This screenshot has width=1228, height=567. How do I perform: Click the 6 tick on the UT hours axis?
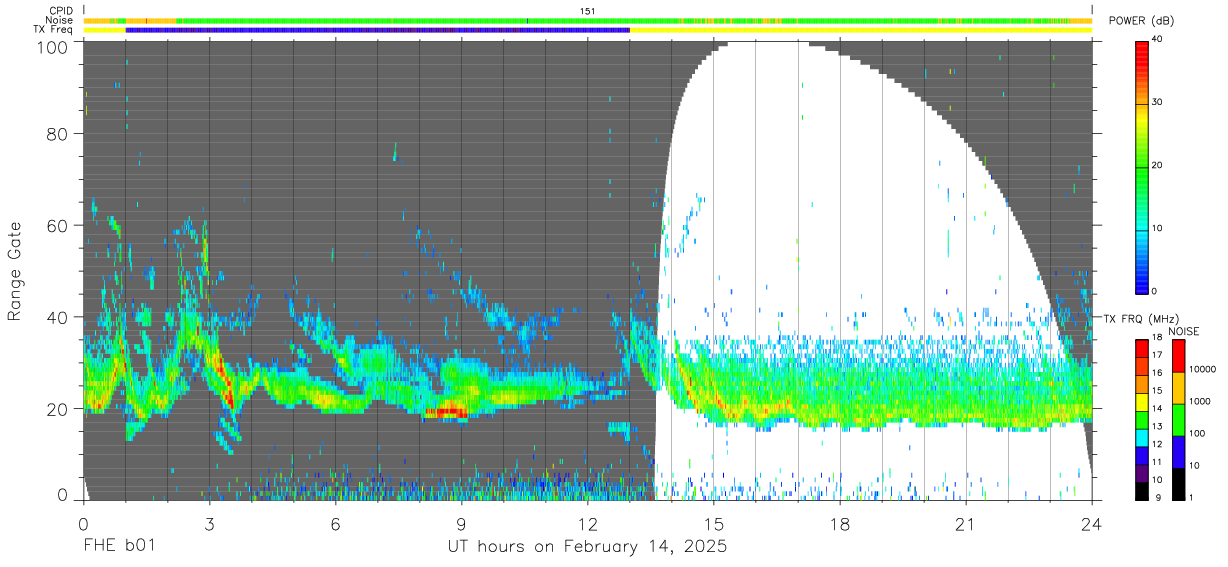click(x=335, y=523)
